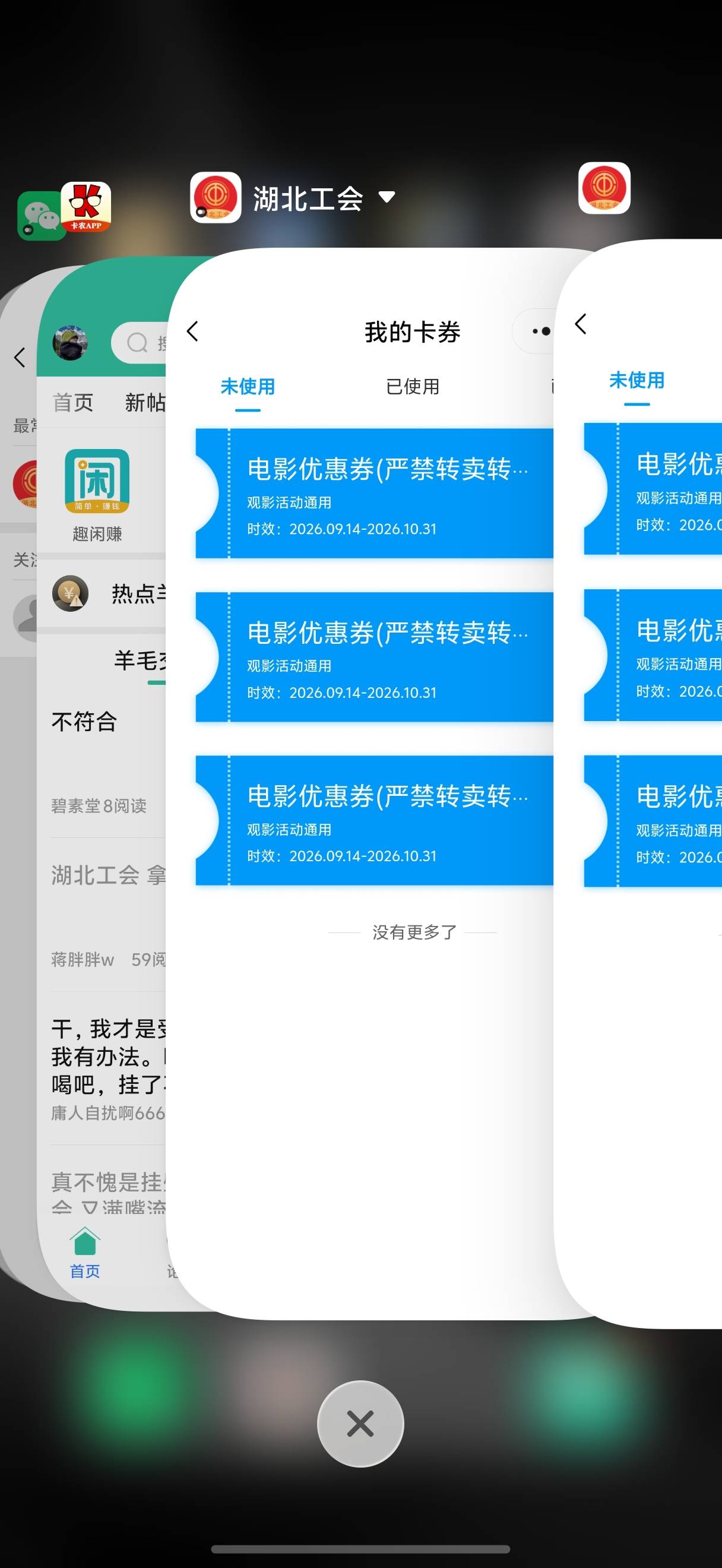
Task: Open the second 电影优惠券 coupon card
Action: coord(374,657)
